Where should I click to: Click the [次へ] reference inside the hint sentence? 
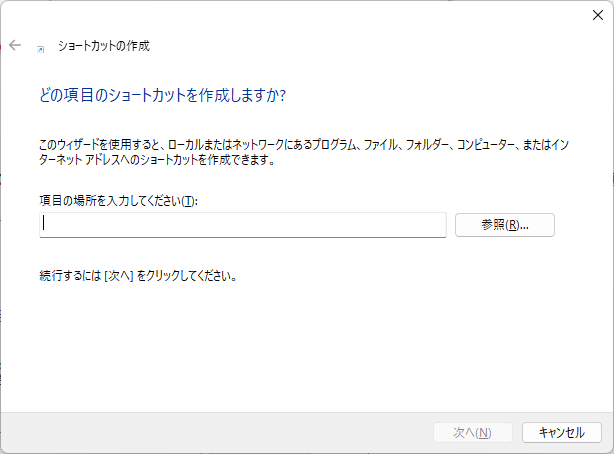coord(119,275)
